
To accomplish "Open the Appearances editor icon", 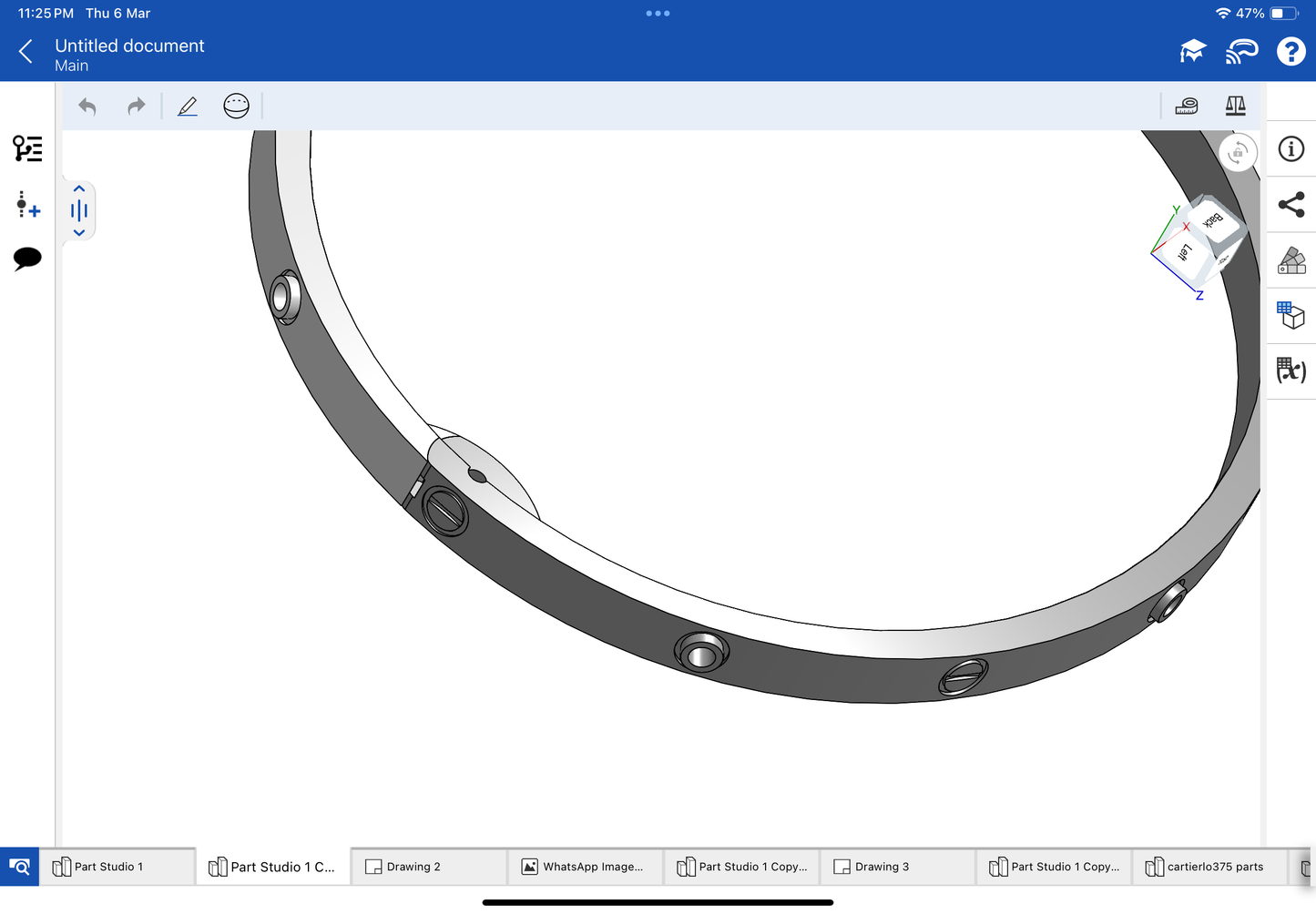I will [1291, 260].
